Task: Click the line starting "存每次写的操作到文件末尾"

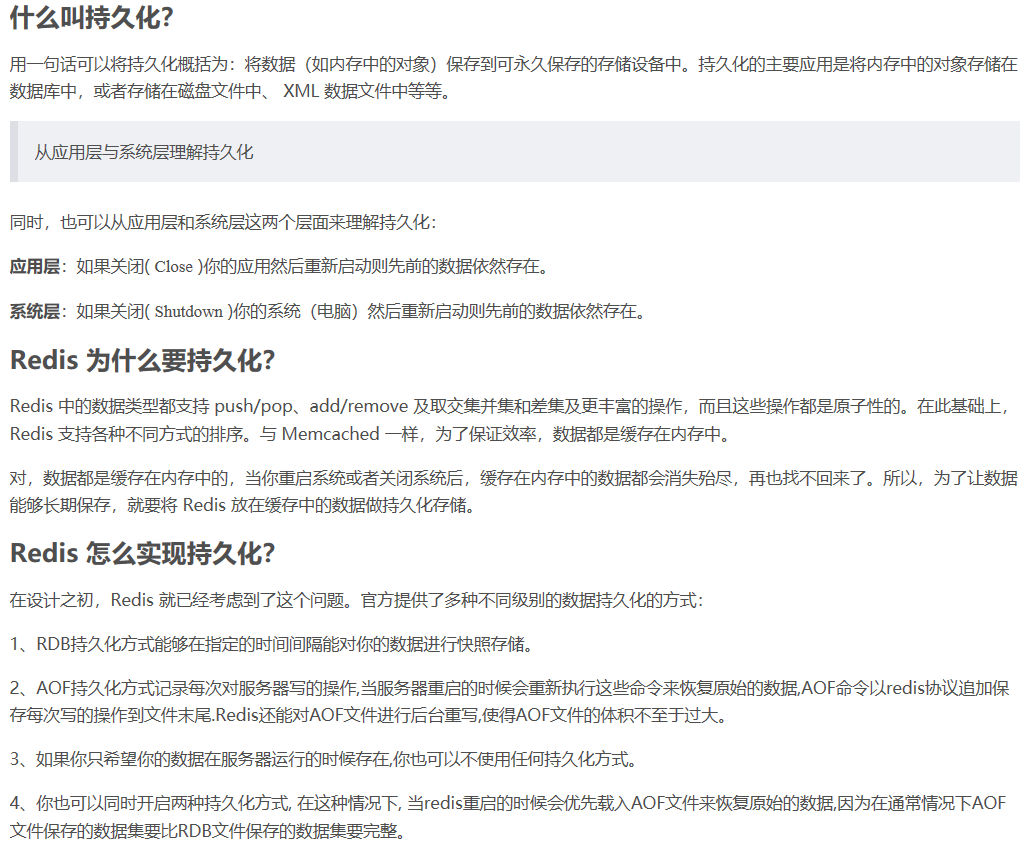Action: 369,715
